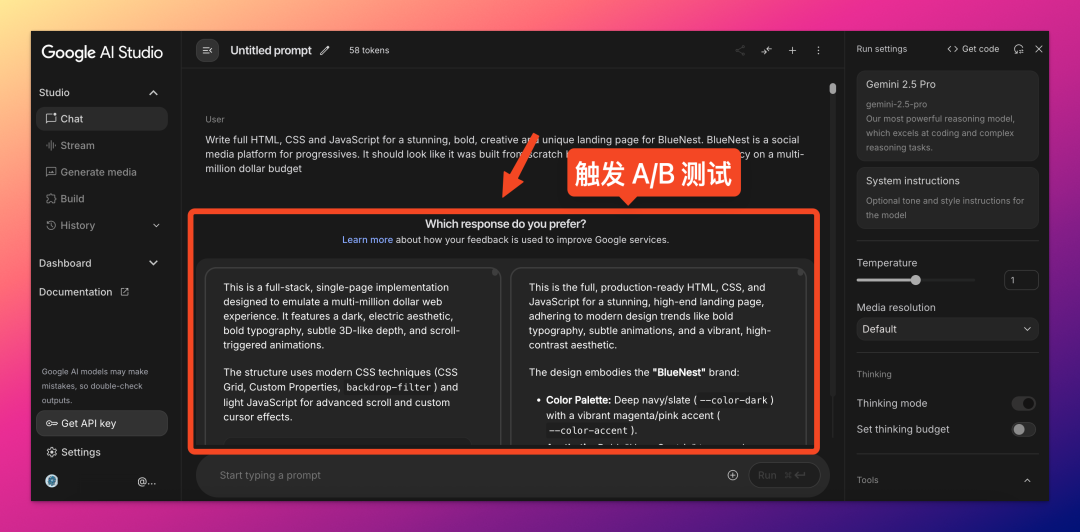Image resolution: width=1080 pixels, height=532 pixels.
Task: Click the Run button
Action: pyautogui.click(x=785, y=475)
